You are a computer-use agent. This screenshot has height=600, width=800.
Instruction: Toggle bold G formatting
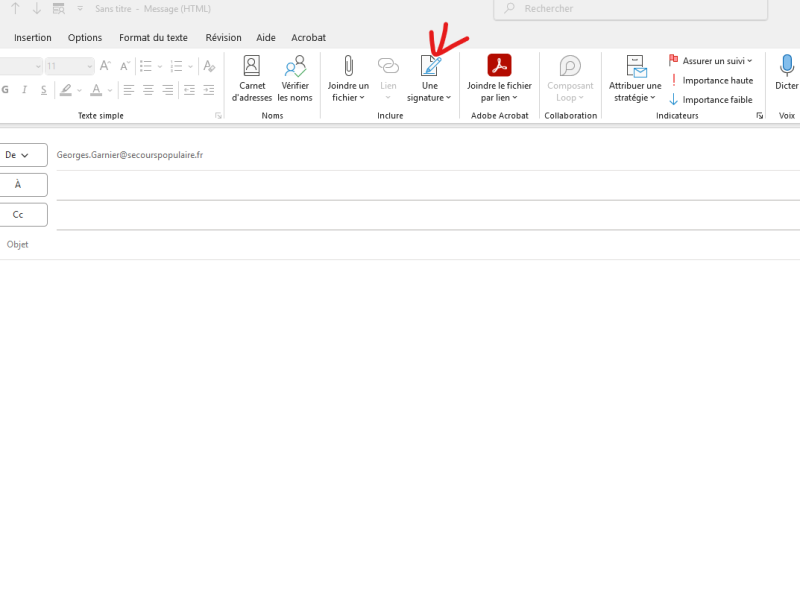coord(5,90)
